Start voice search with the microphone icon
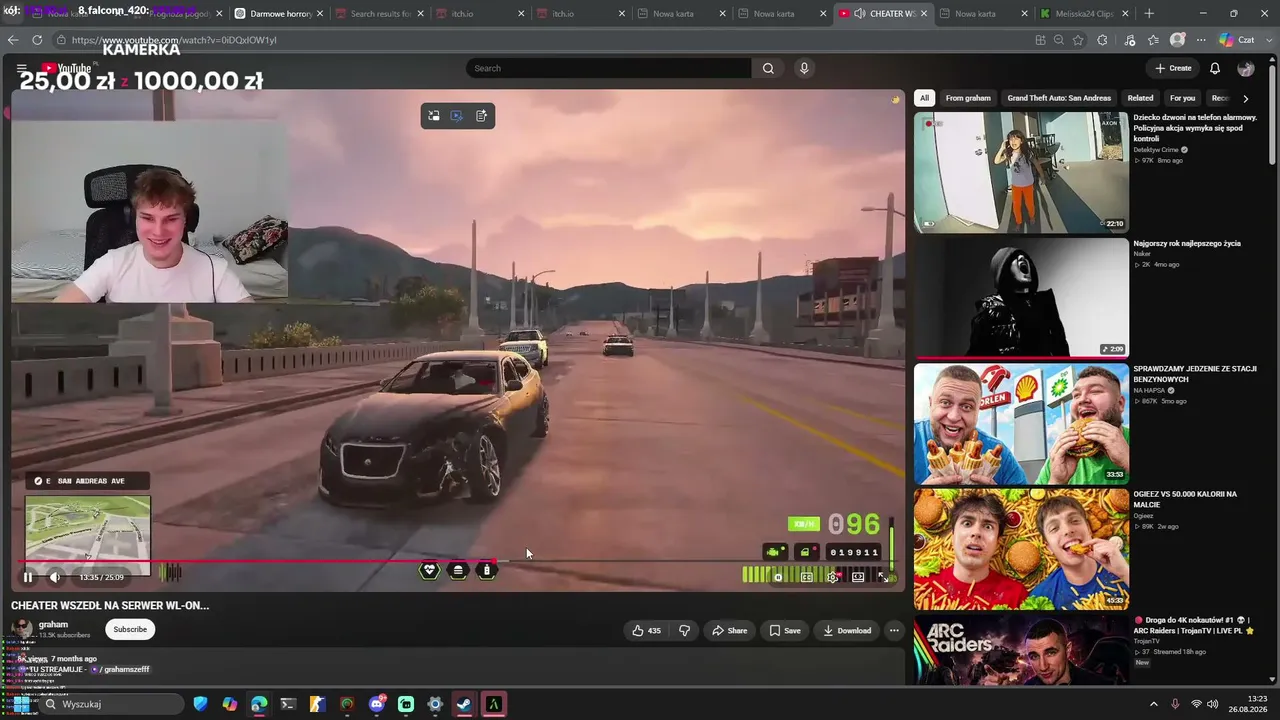The image size is (1280, 720). [804, 68]
